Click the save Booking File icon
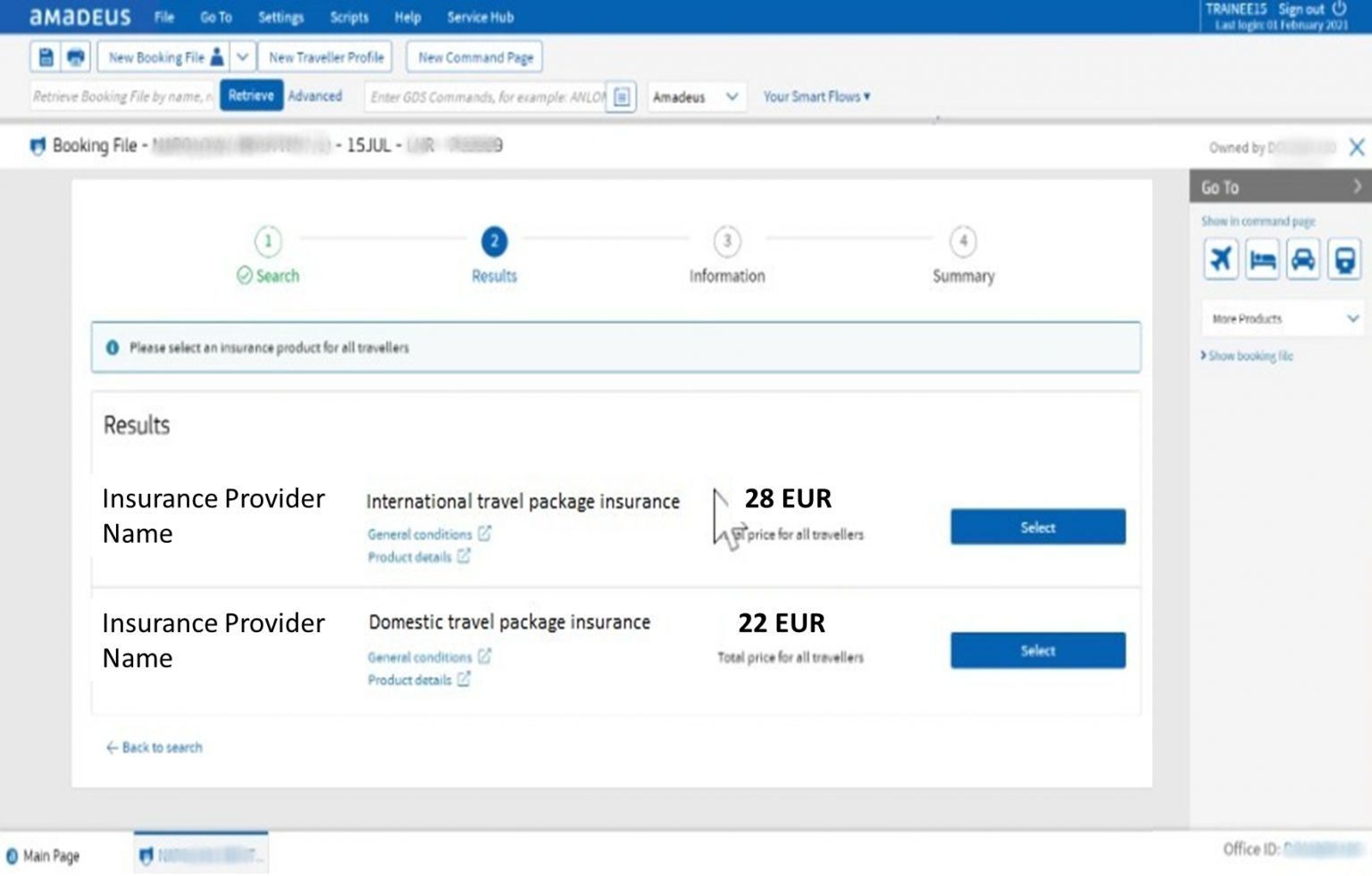The image size is (1372, 876). (x=46, y=55)
